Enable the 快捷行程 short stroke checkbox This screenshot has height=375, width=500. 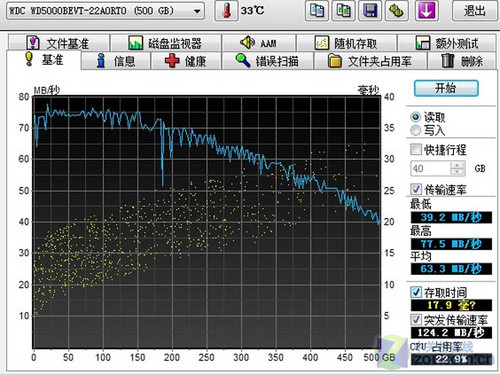tap(416, 149)
